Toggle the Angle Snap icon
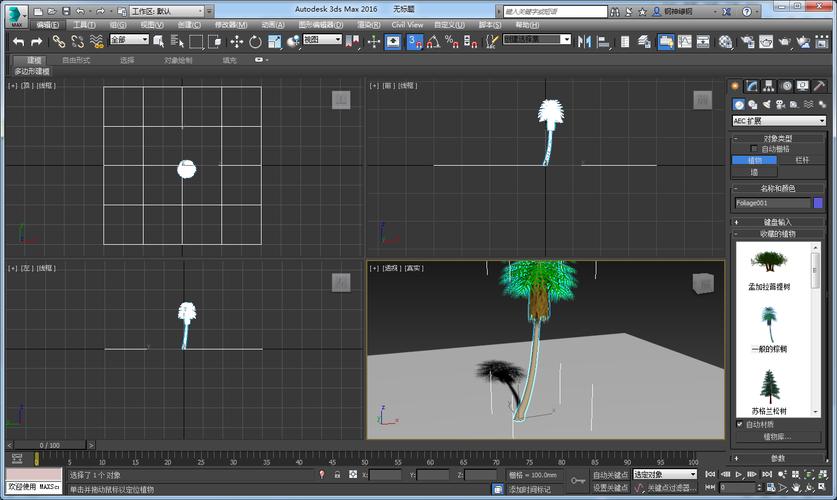The width and height of the screenshot is (837, 500). click(x=433, y=41)
